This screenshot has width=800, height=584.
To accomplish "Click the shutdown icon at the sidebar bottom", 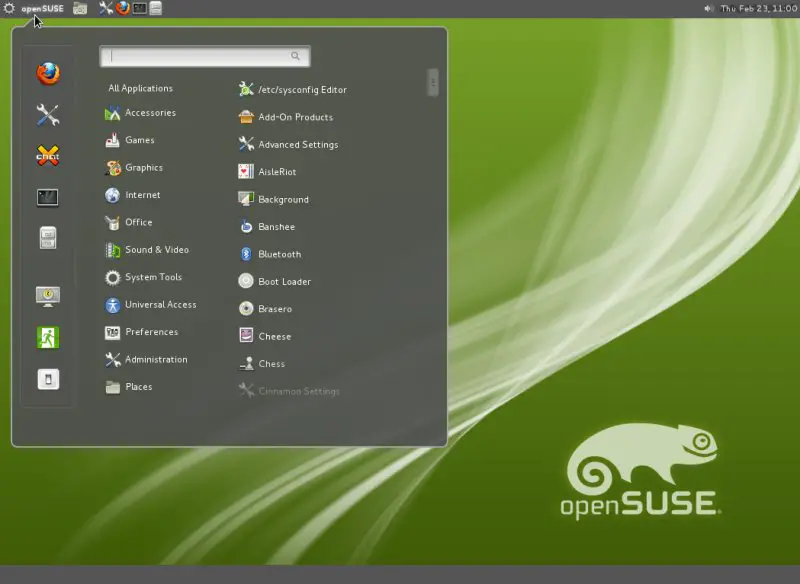I will (48, 379).
